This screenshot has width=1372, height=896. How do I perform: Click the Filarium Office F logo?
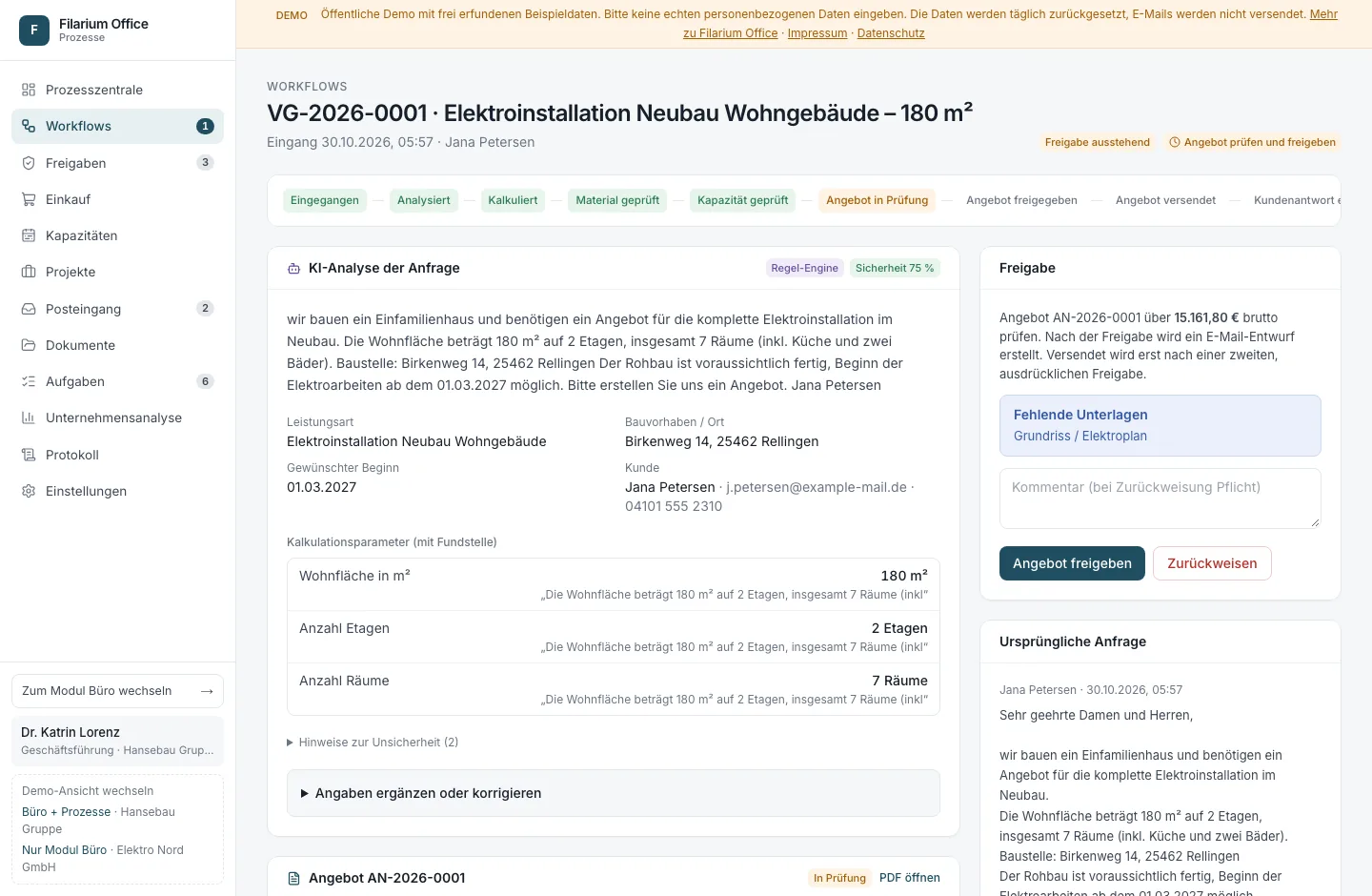[34, 31]
